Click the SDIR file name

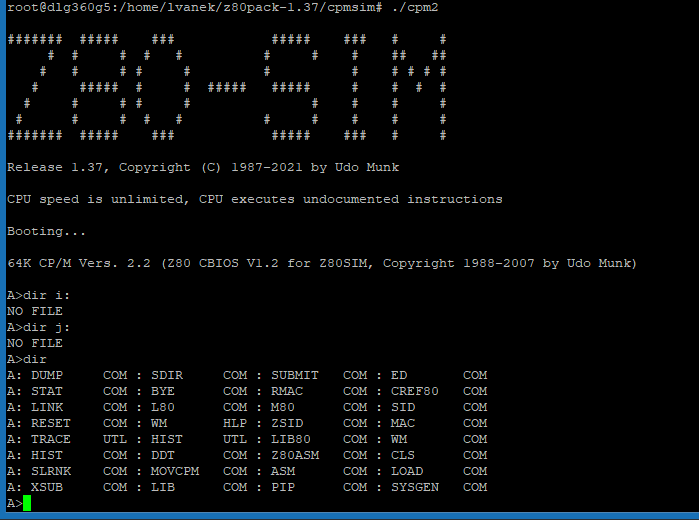click(167, 375)
